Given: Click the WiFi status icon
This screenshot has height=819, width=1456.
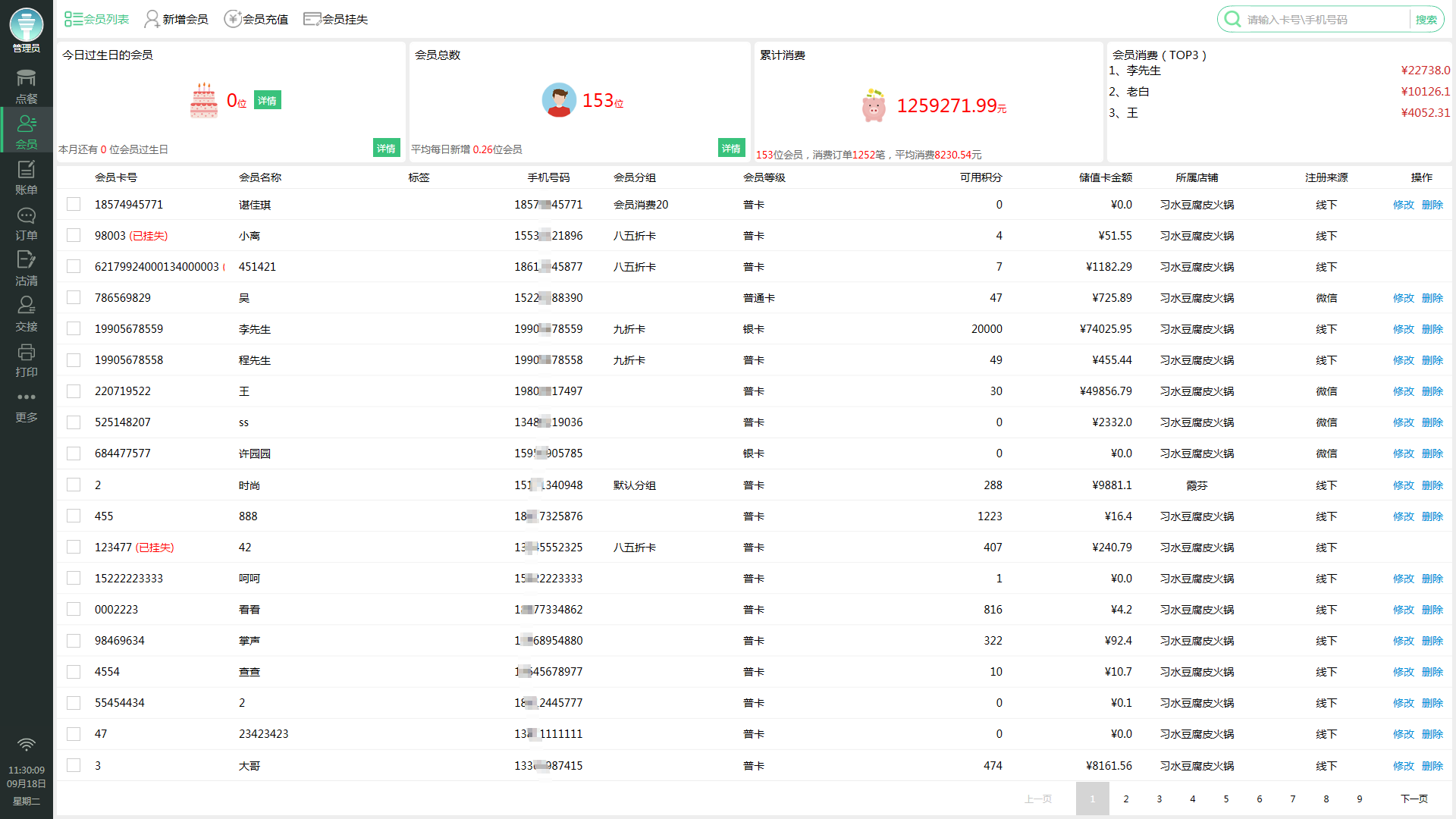Looking at the screenshot, I should (26, 745).
